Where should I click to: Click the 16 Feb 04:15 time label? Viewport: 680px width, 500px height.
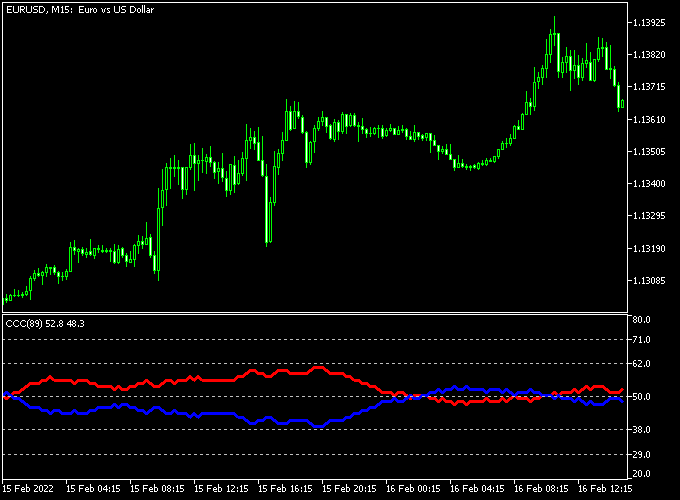click(x=477, y=489)
